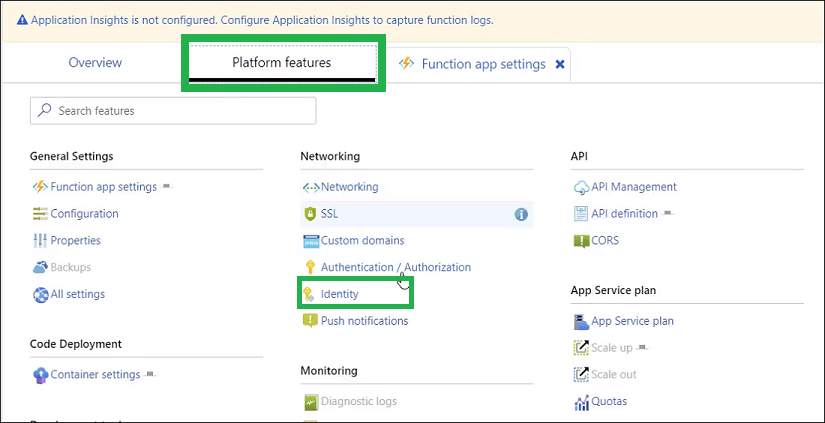This screenshot has height=423, width=825.
Task: Click the API section heading
Action: coord(579,156)
